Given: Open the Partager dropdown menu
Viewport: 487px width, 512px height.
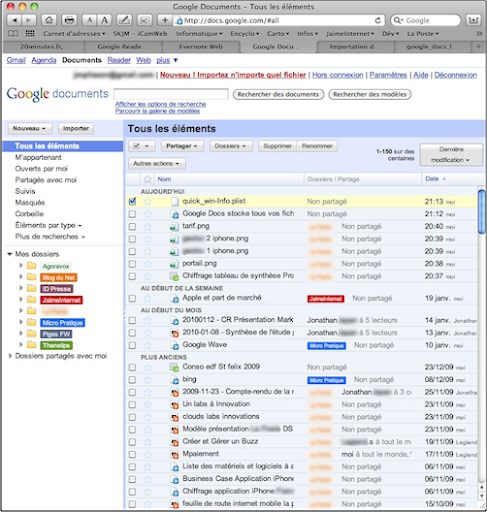Looking at the screenshot, I should coord(182,146).
